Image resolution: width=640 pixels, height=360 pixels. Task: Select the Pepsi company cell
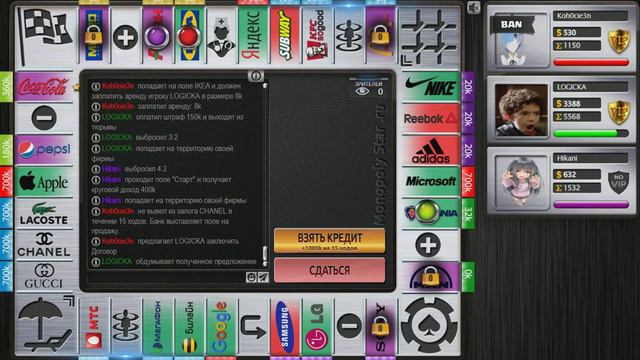44,150
